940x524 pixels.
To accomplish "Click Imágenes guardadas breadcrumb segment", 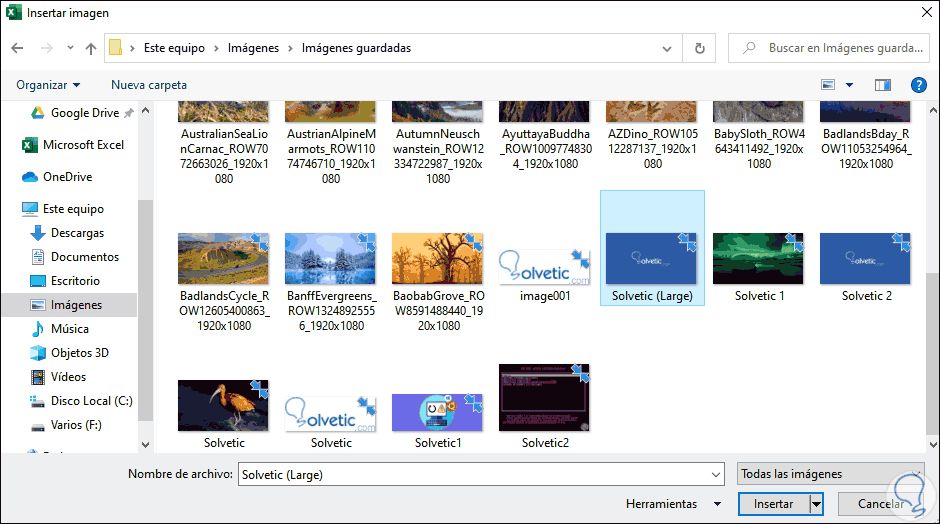I will [356, 48].
